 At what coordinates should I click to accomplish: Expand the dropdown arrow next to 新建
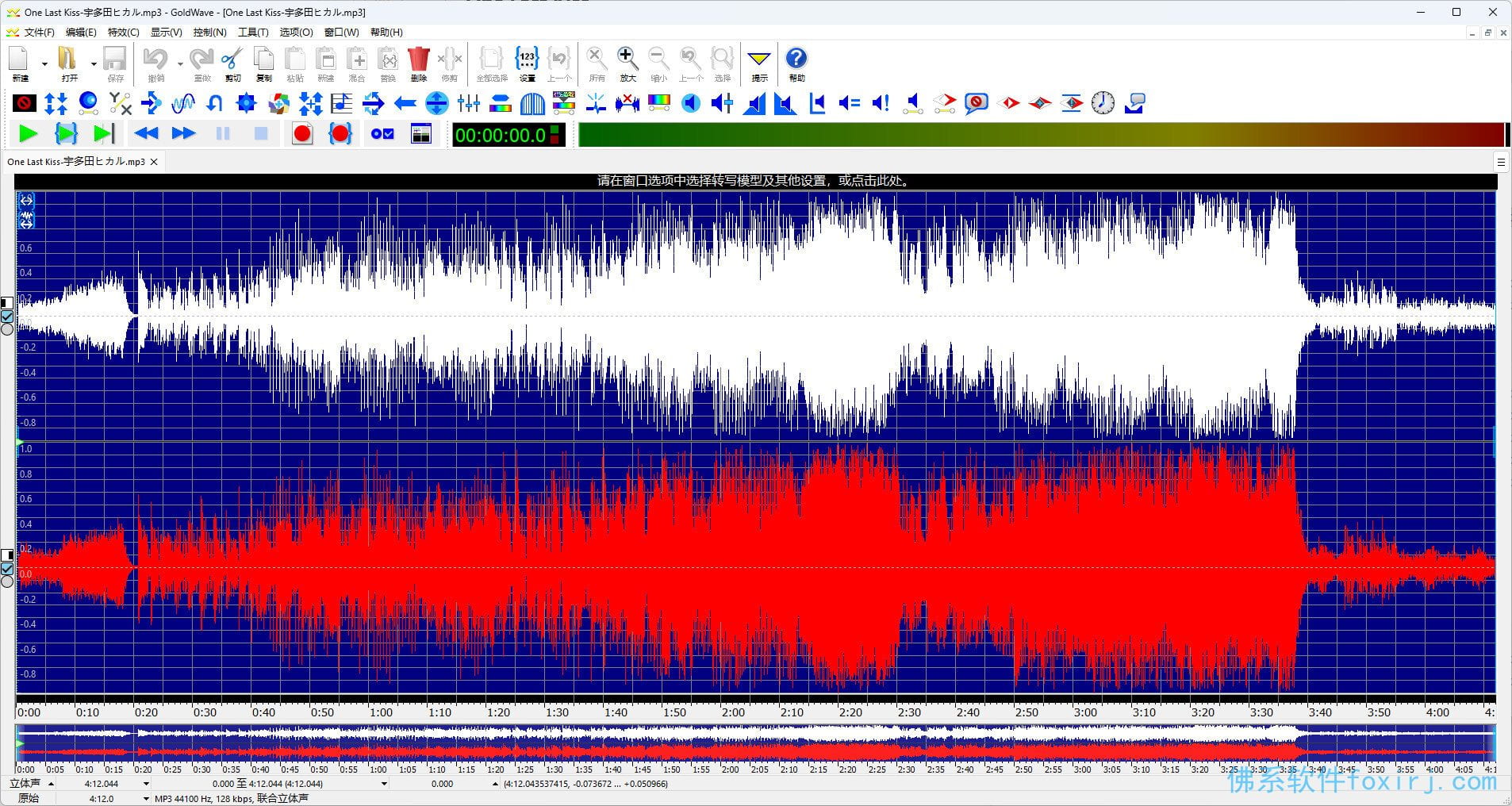click(44, 63)
